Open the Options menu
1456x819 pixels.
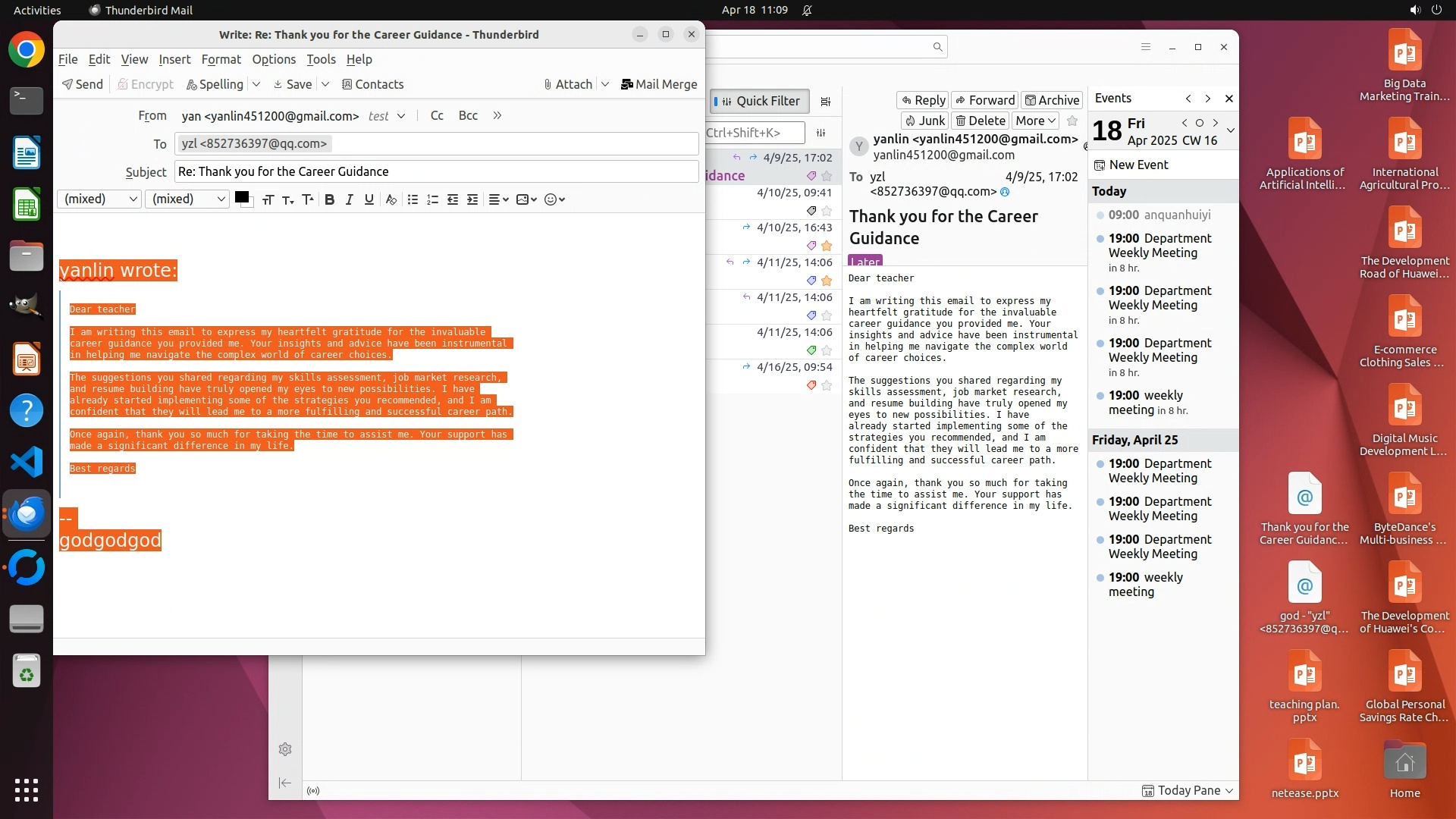pos(274,59)
